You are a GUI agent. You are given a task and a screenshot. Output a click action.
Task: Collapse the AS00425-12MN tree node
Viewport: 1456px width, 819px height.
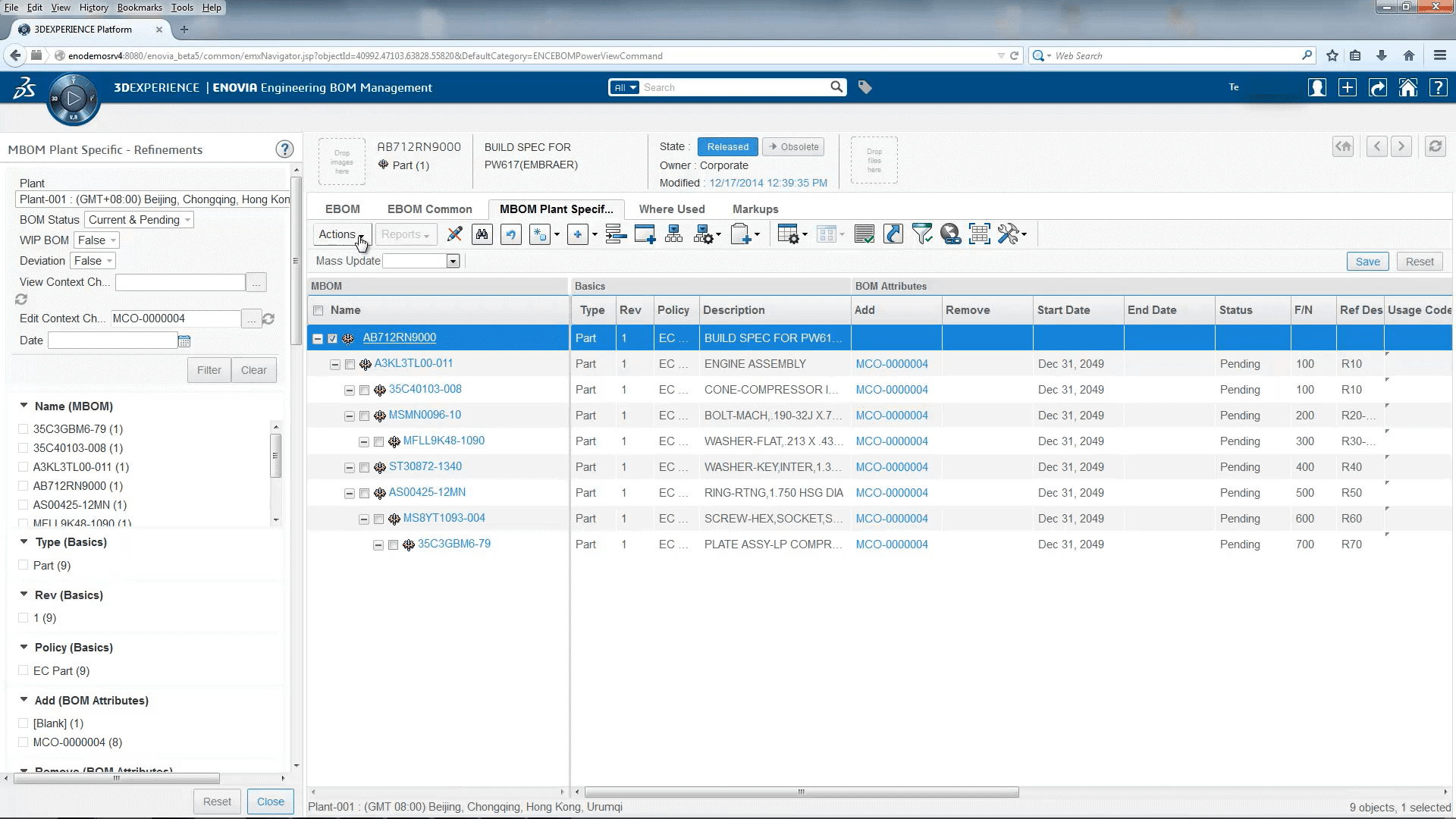click(350, 494)
